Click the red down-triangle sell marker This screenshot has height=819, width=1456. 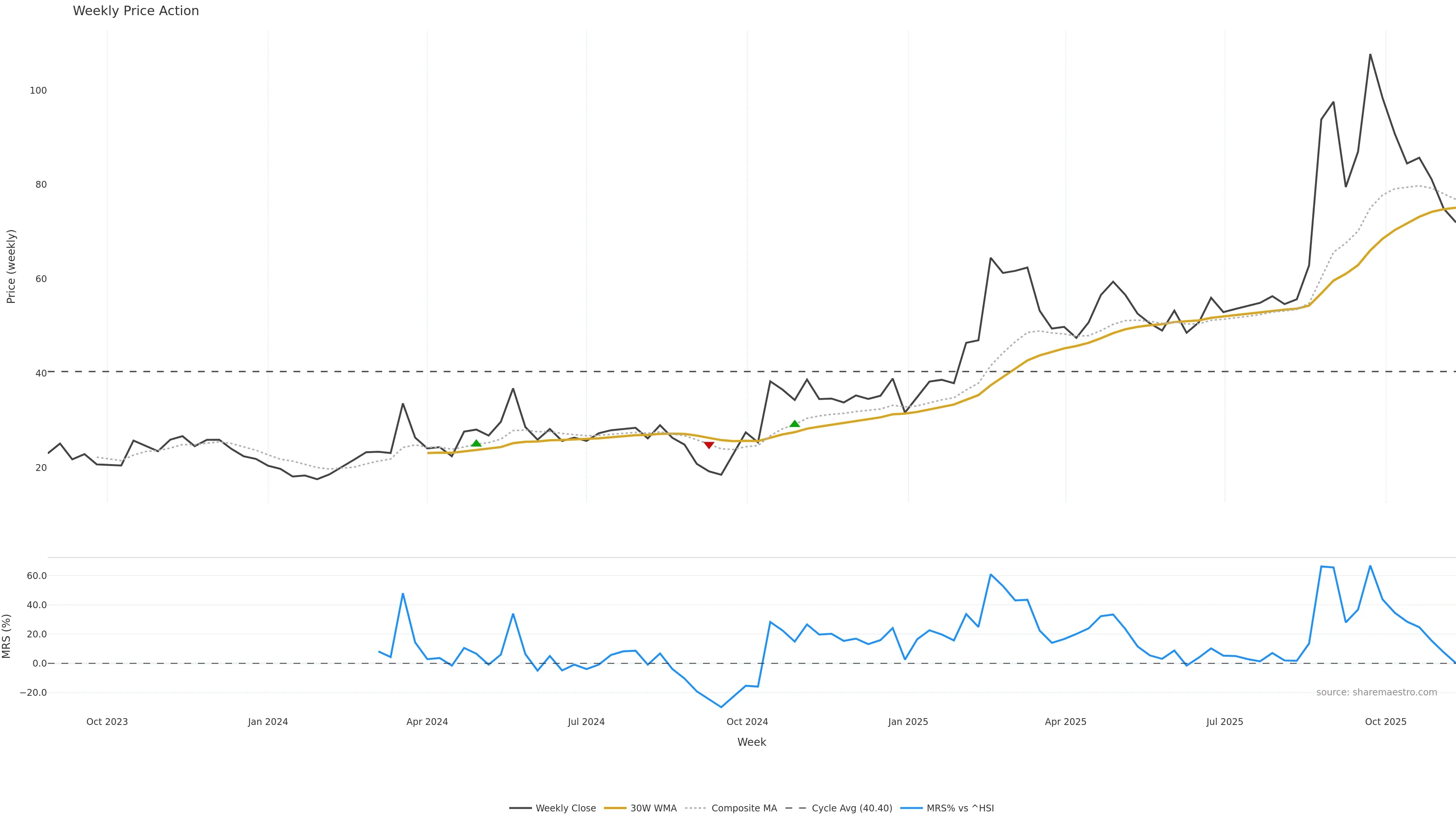[709, 446]
